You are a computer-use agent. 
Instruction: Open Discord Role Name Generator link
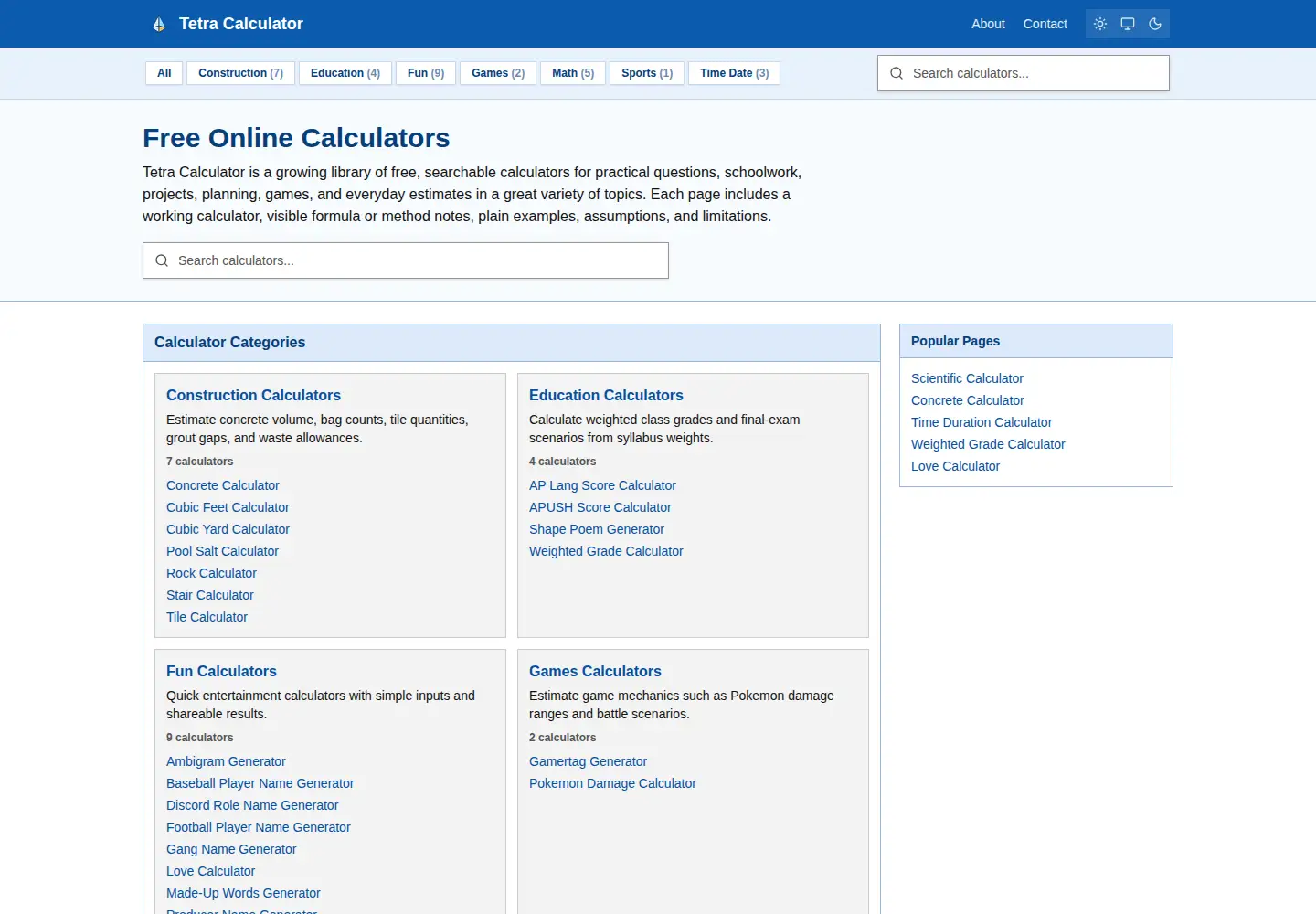[x=252, y=805]
